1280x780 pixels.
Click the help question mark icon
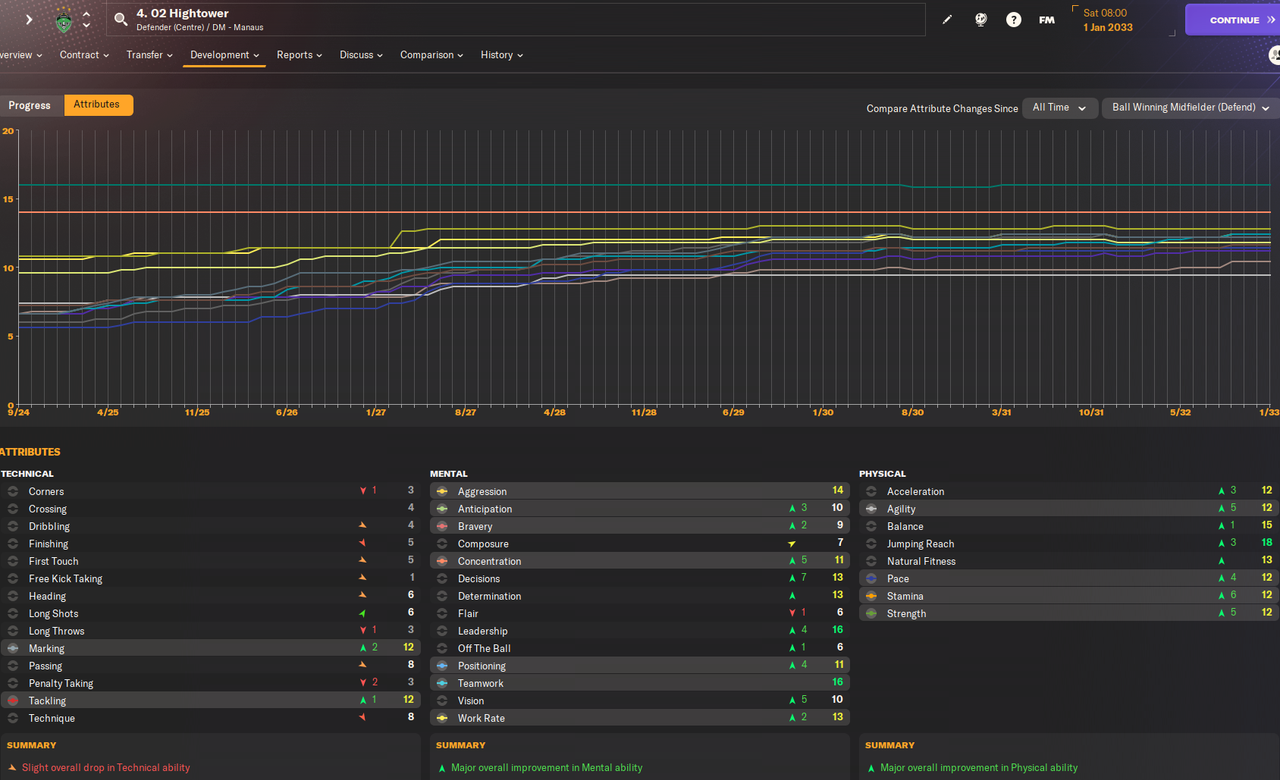[1014, 20]
